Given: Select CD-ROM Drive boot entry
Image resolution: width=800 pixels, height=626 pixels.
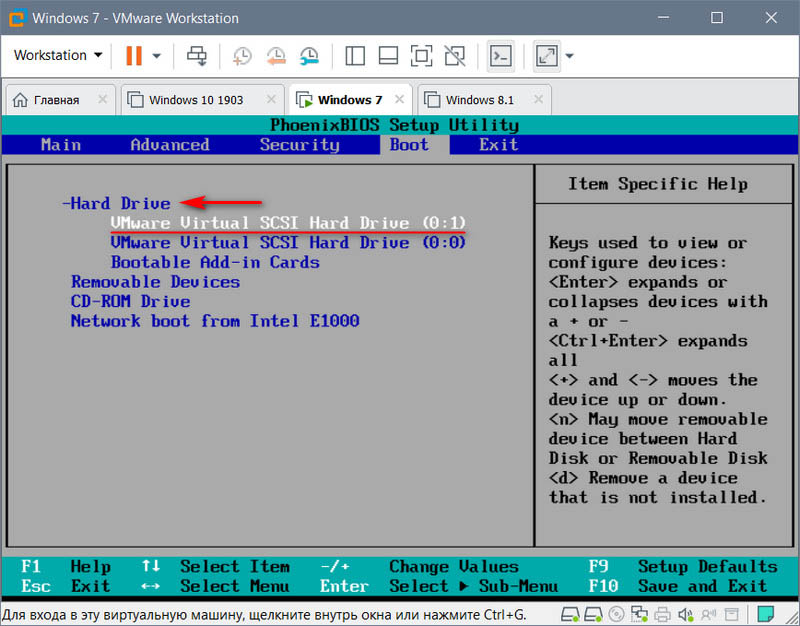Looking at the screenshot, I should pyautogui.click(x=130, y=301).
